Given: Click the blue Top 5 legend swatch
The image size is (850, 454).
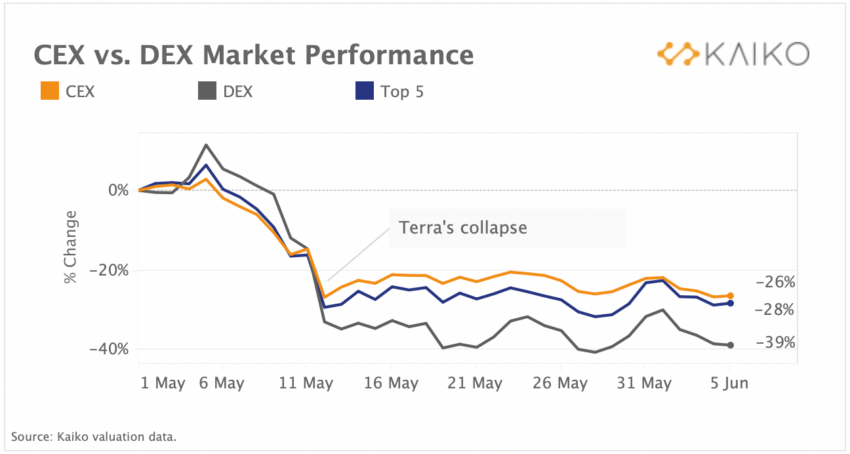Looking at the screenshot, I should pos(364,91).
